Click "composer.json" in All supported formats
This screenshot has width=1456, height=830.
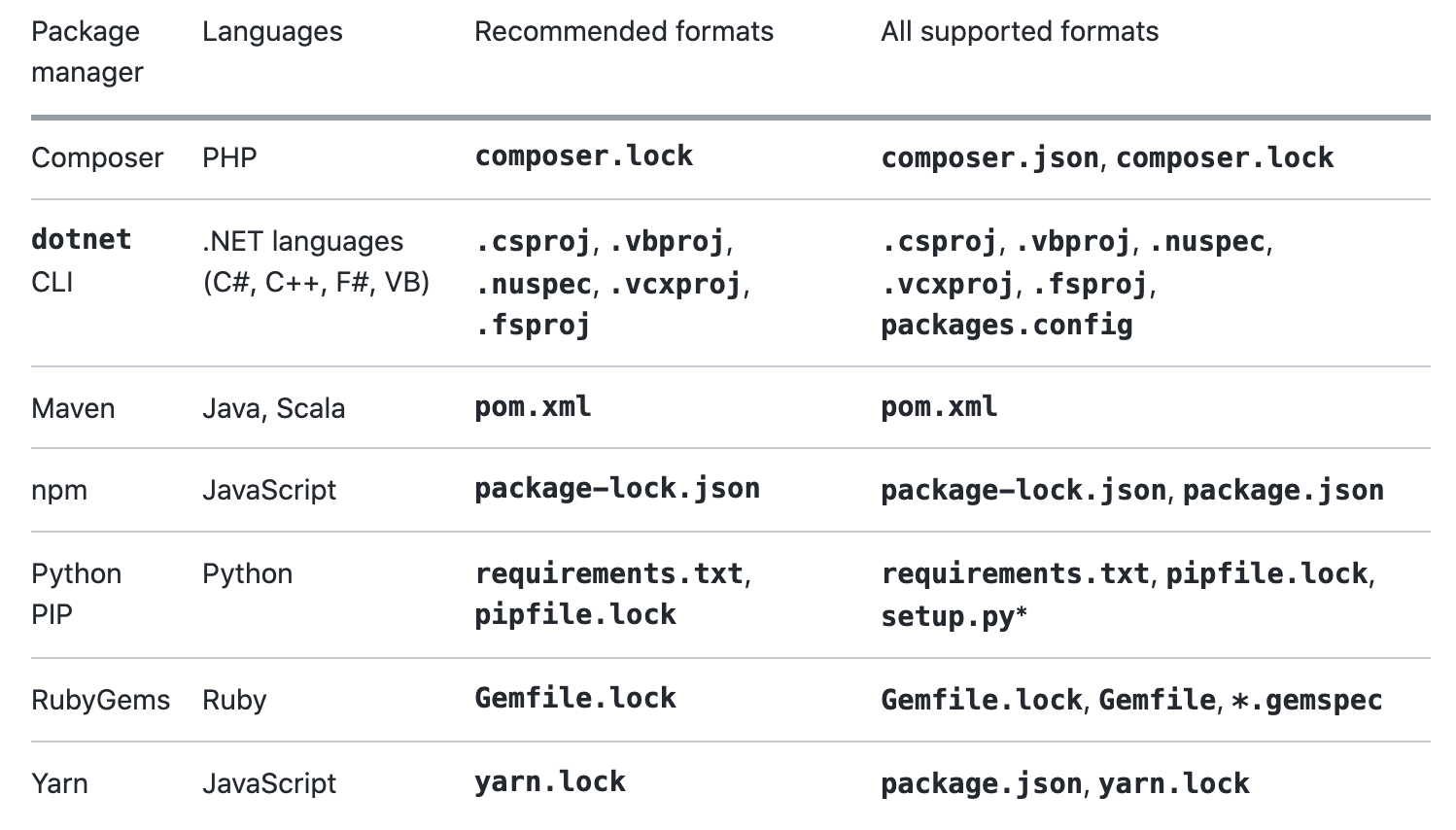(x=989, y=158)
